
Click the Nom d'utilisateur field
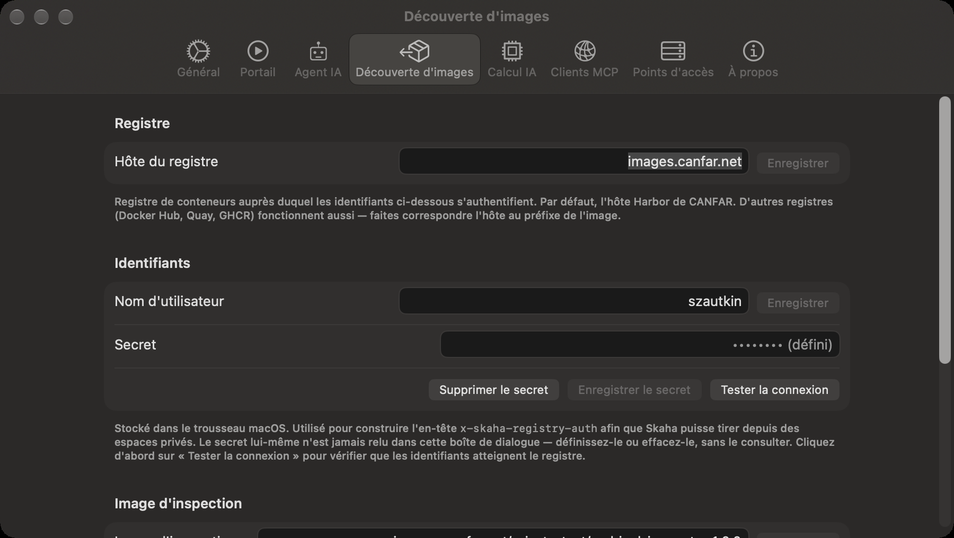[574, 301]
